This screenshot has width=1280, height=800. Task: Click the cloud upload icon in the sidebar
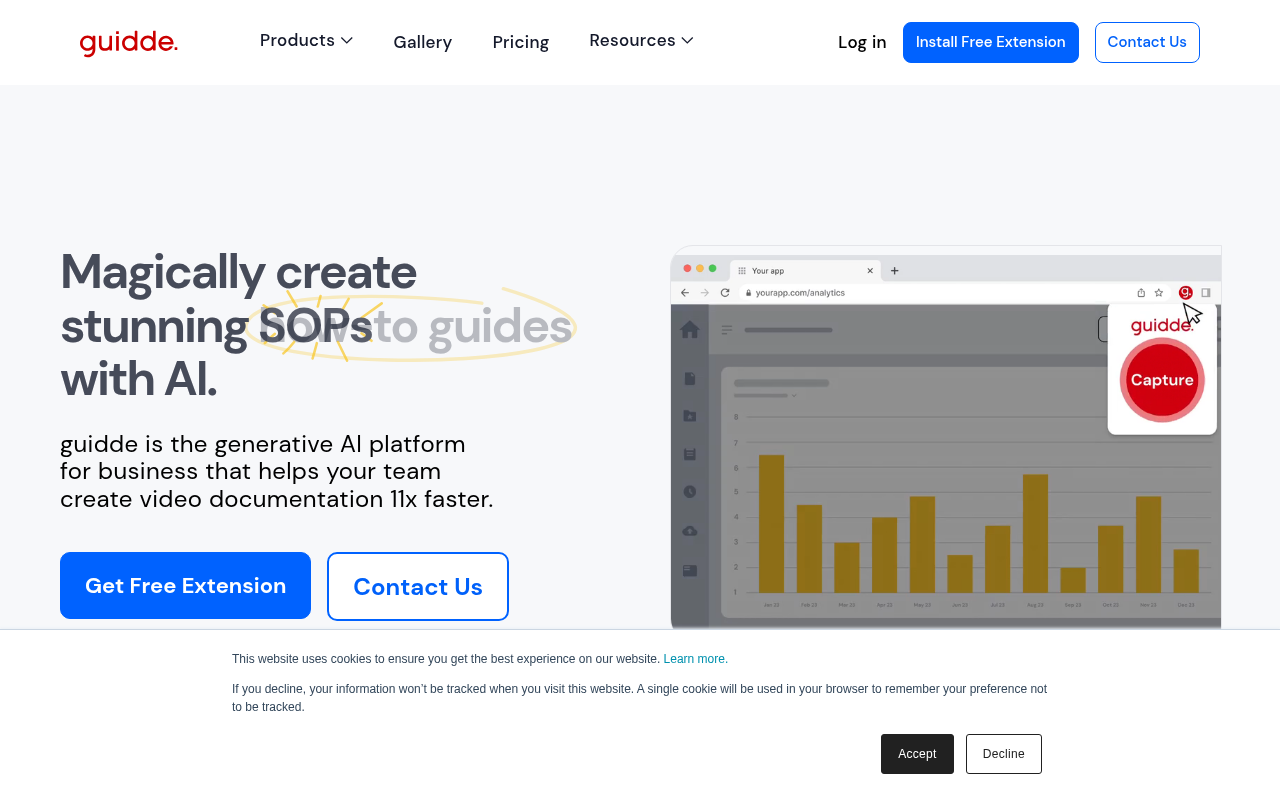point(688,532)
